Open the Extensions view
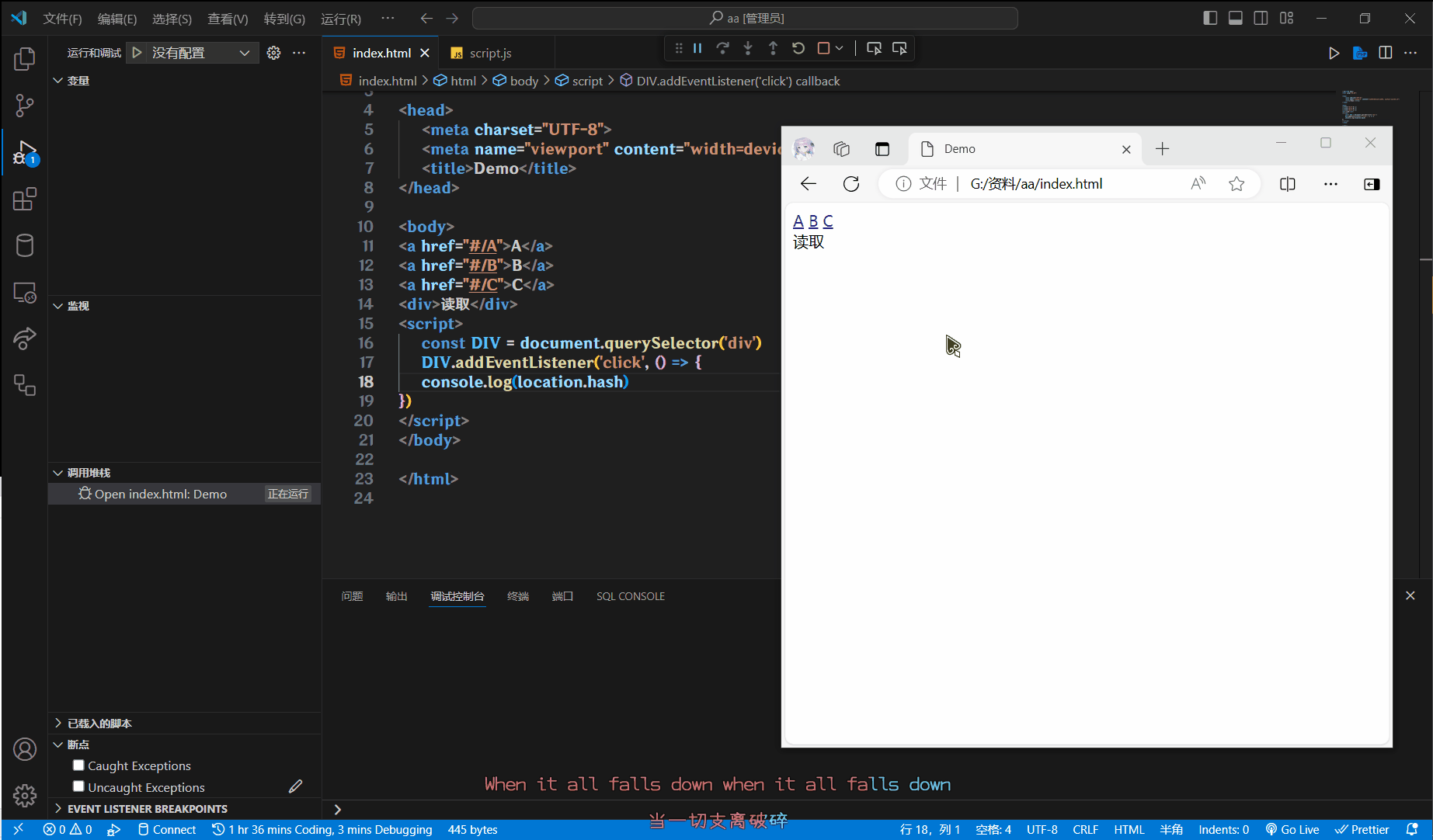The image size is (1433, 840). [25, 200]
